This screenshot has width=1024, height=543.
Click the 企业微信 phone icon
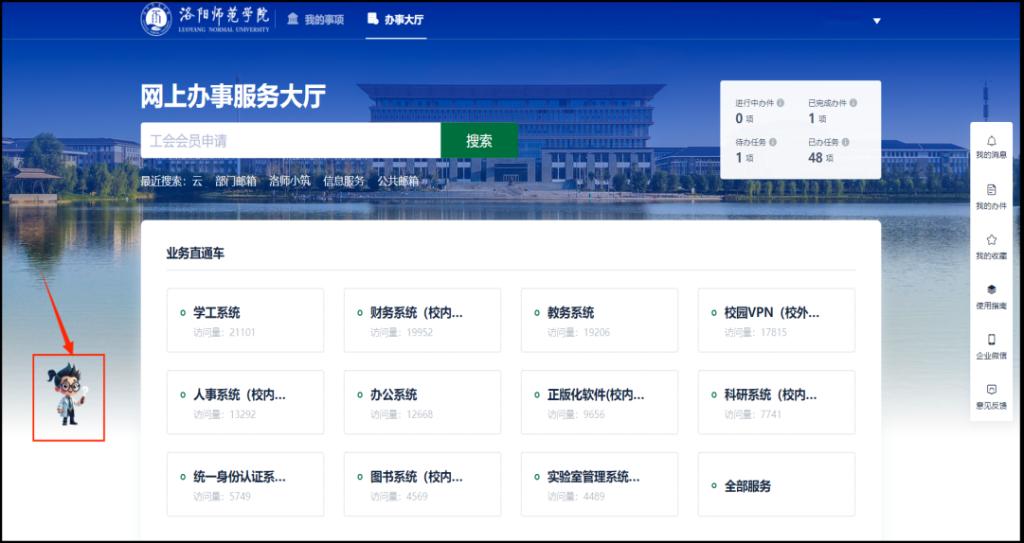tap(991, 340)
